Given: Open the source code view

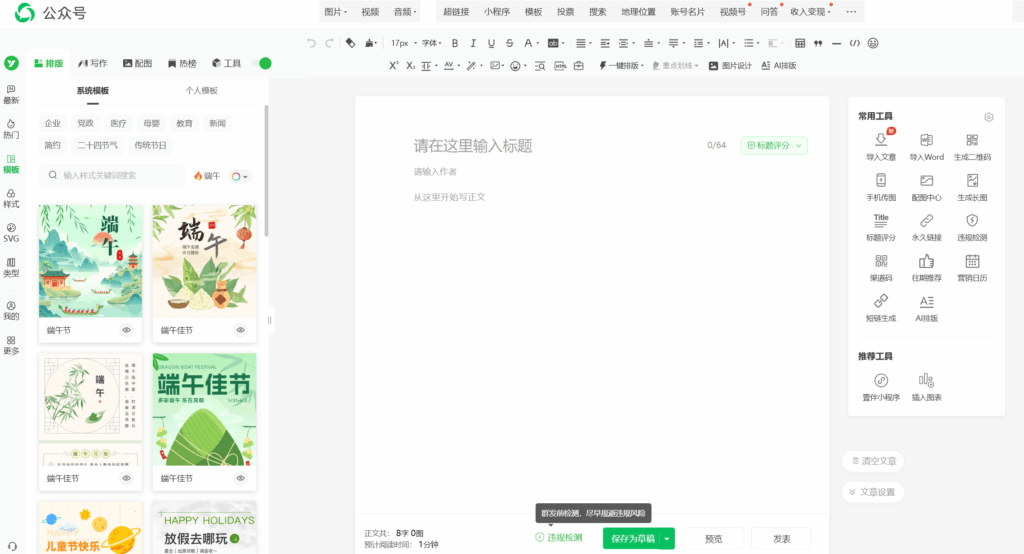Looking at the screenshot, I should [x=855, y=43].
